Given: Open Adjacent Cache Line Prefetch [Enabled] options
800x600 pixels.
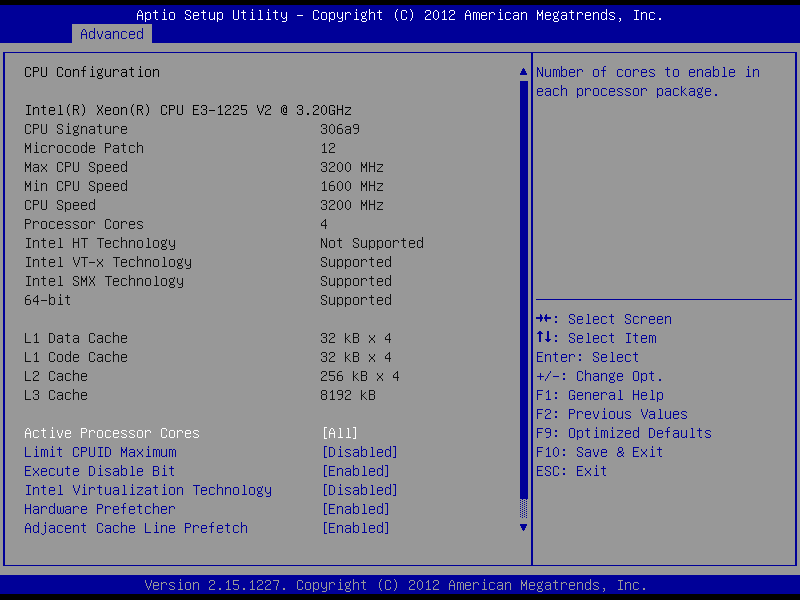Looking at the screenshot, I should (x=356, y=528).
